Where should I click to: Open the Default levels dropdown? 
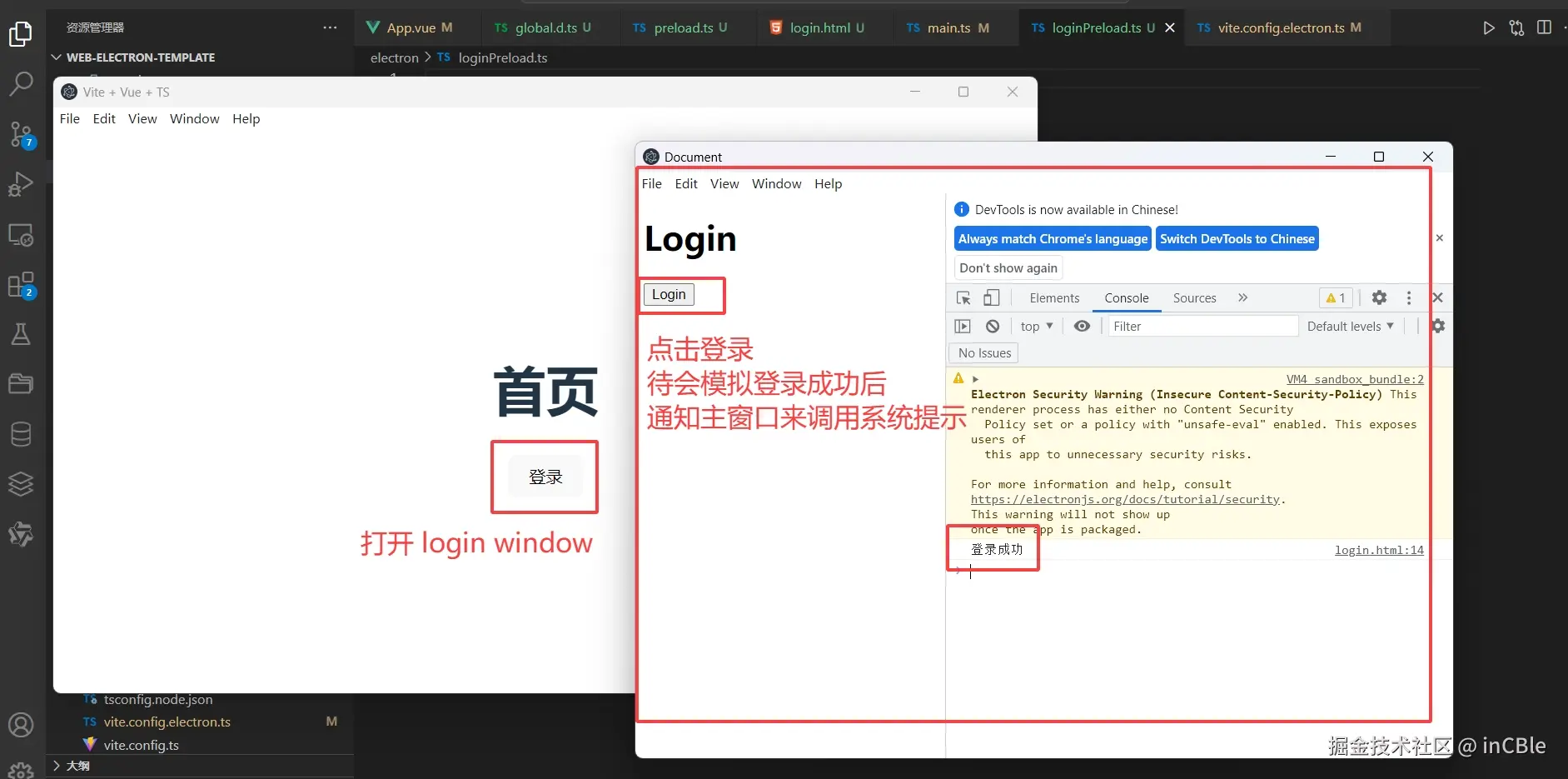(x=1350, y=327)
